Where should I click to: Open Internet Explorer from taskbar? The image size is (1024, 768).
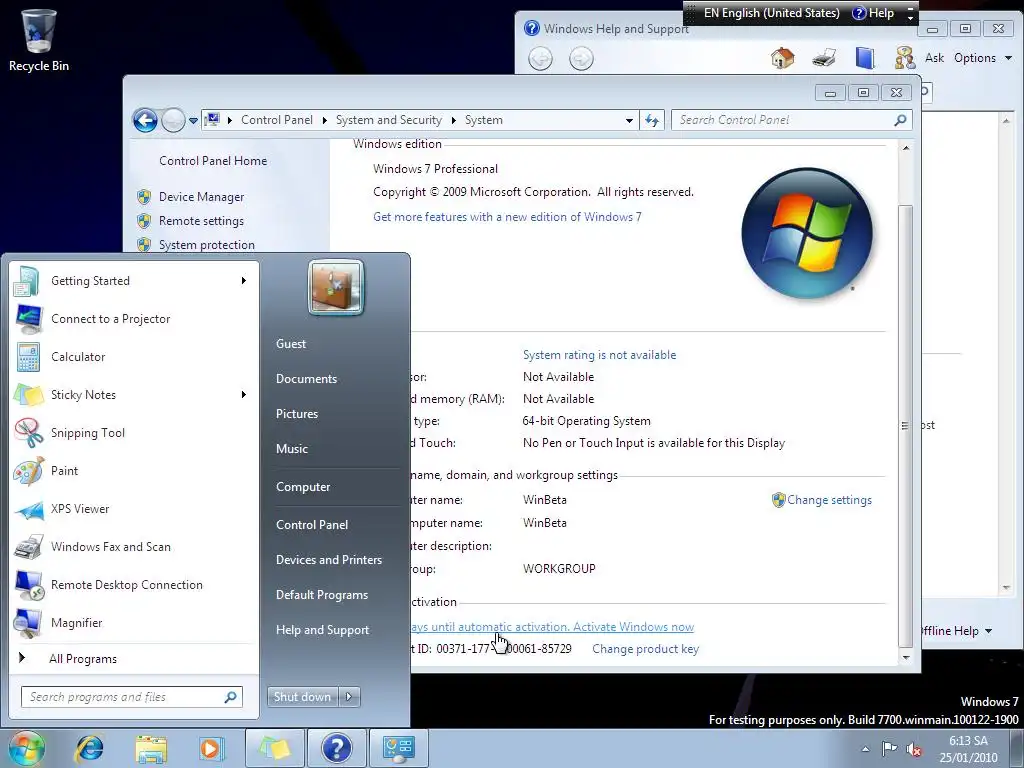(89, 748)
